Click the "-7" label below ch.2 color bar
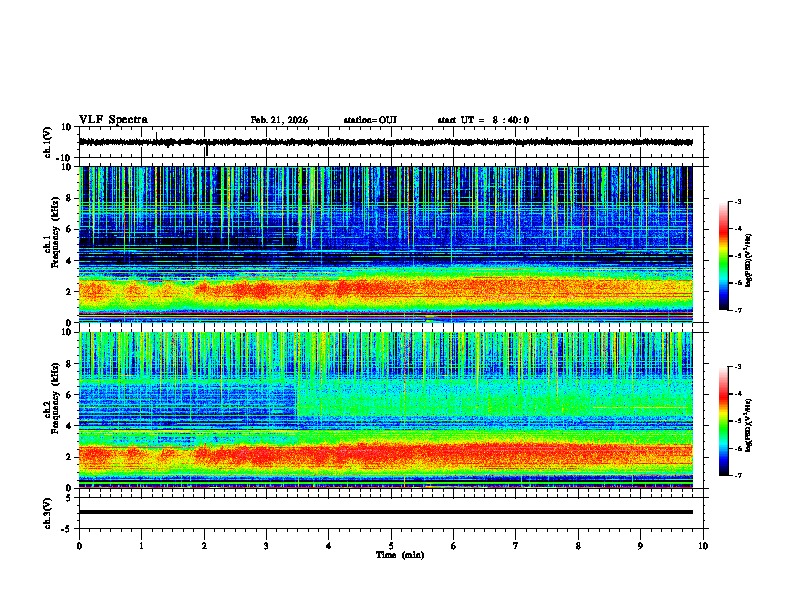792x612 pixels. [x=737, y=475]
